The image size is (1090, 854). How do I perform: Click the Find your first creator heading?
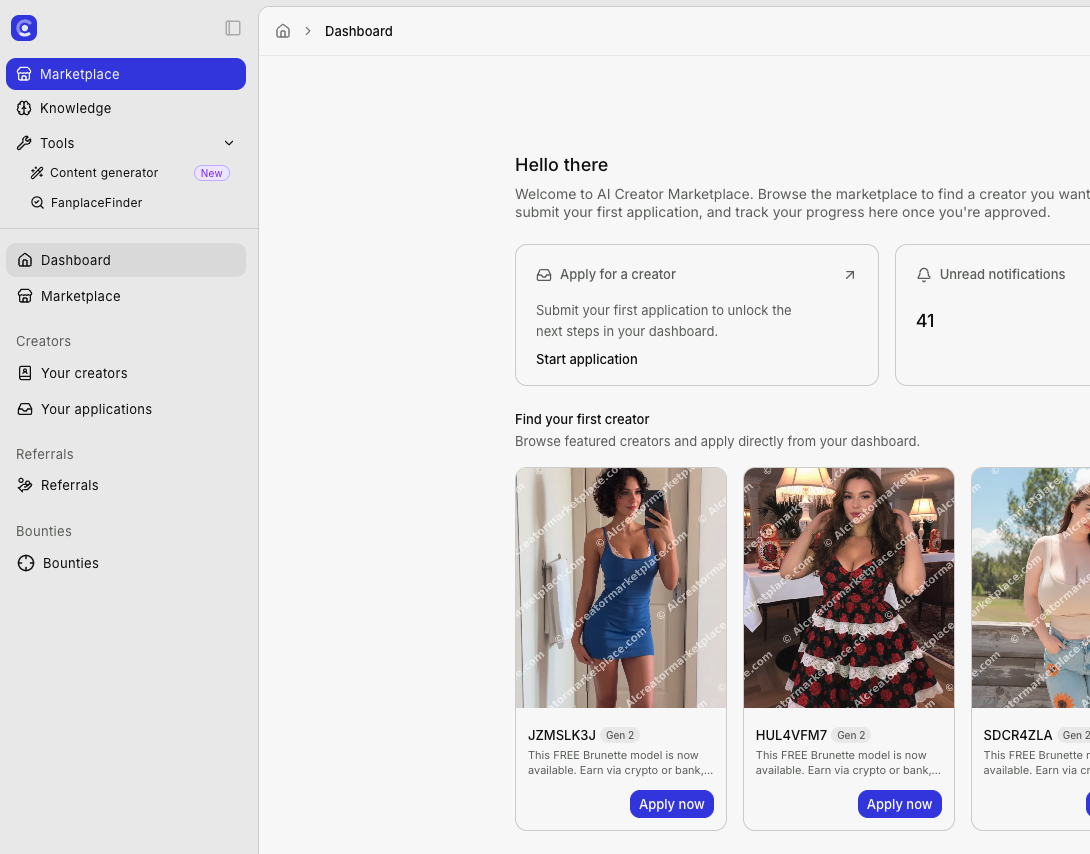click(582, 420)
